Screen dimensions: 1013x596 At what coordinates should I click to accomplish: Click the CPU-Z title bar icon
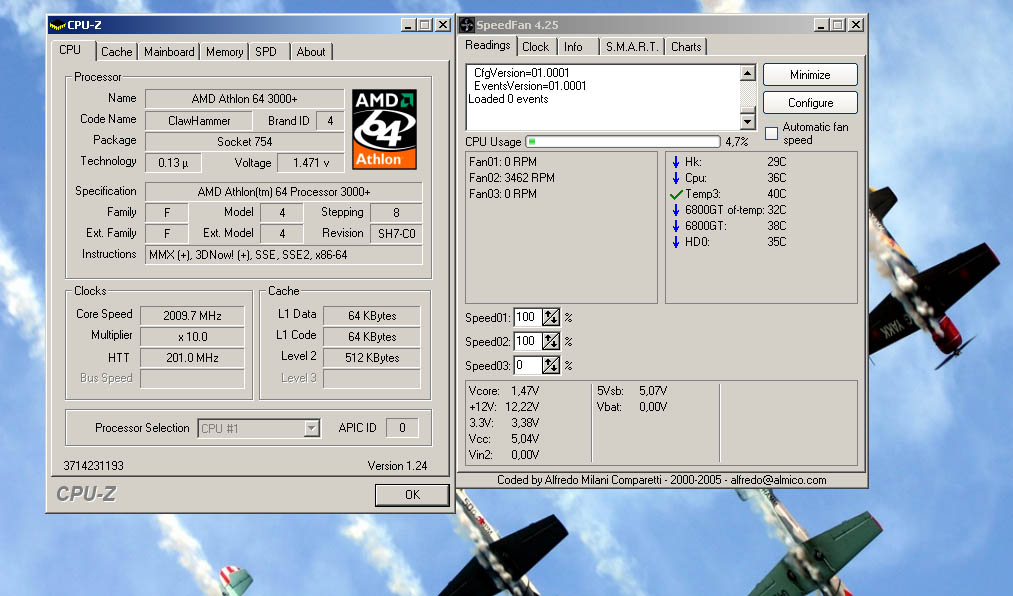(x=57, y=25)
